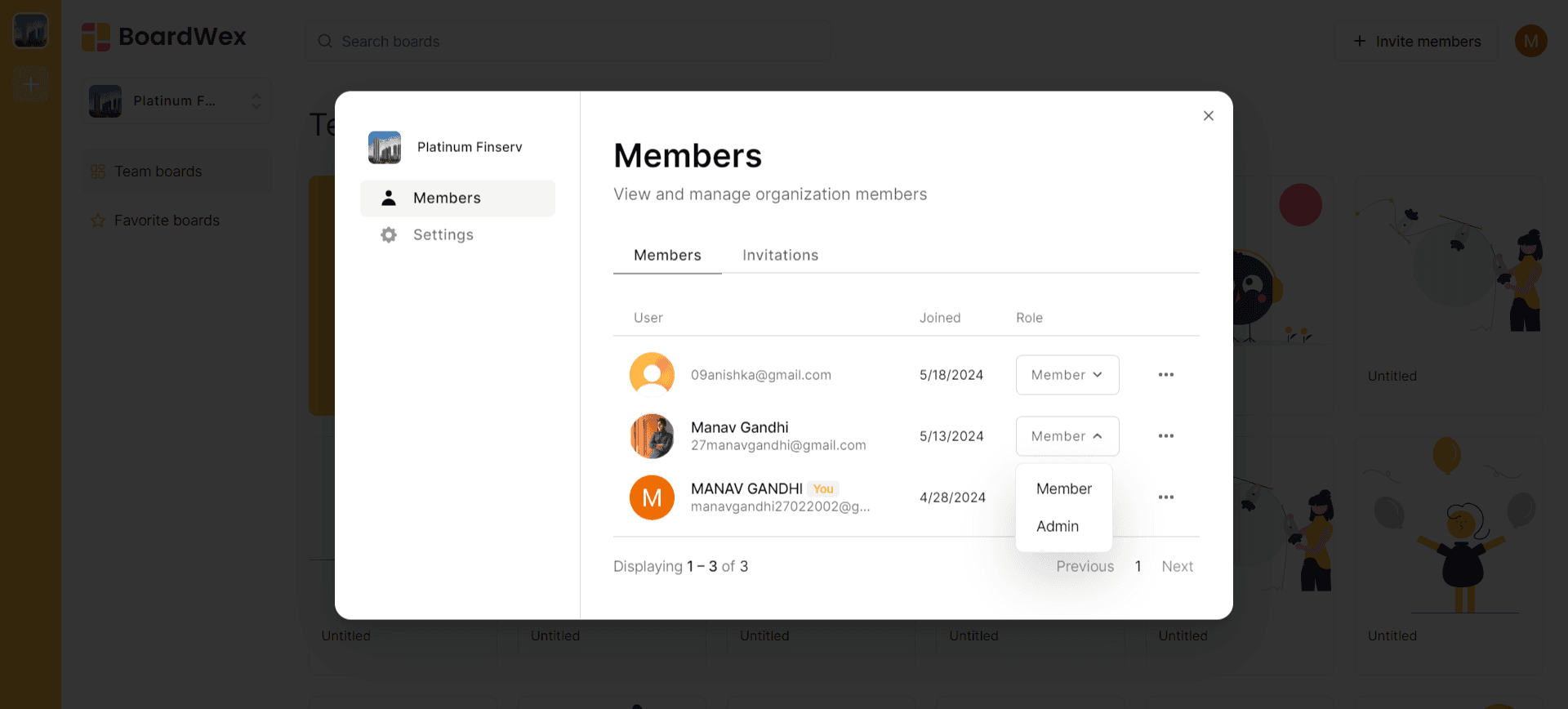Close the Members dialog with X
1568x709 pixels.
[x=1208, y=116]
